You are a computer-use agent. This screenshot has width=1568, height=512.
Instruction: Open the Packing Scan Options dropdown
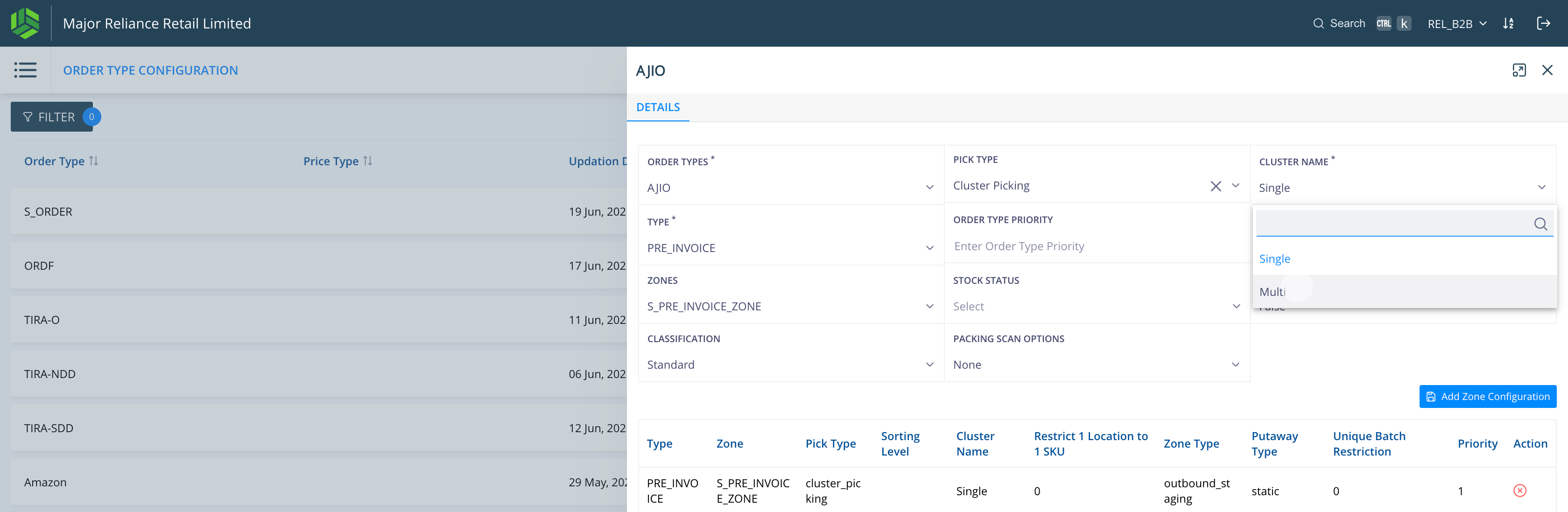click(x=1096, y=365)
